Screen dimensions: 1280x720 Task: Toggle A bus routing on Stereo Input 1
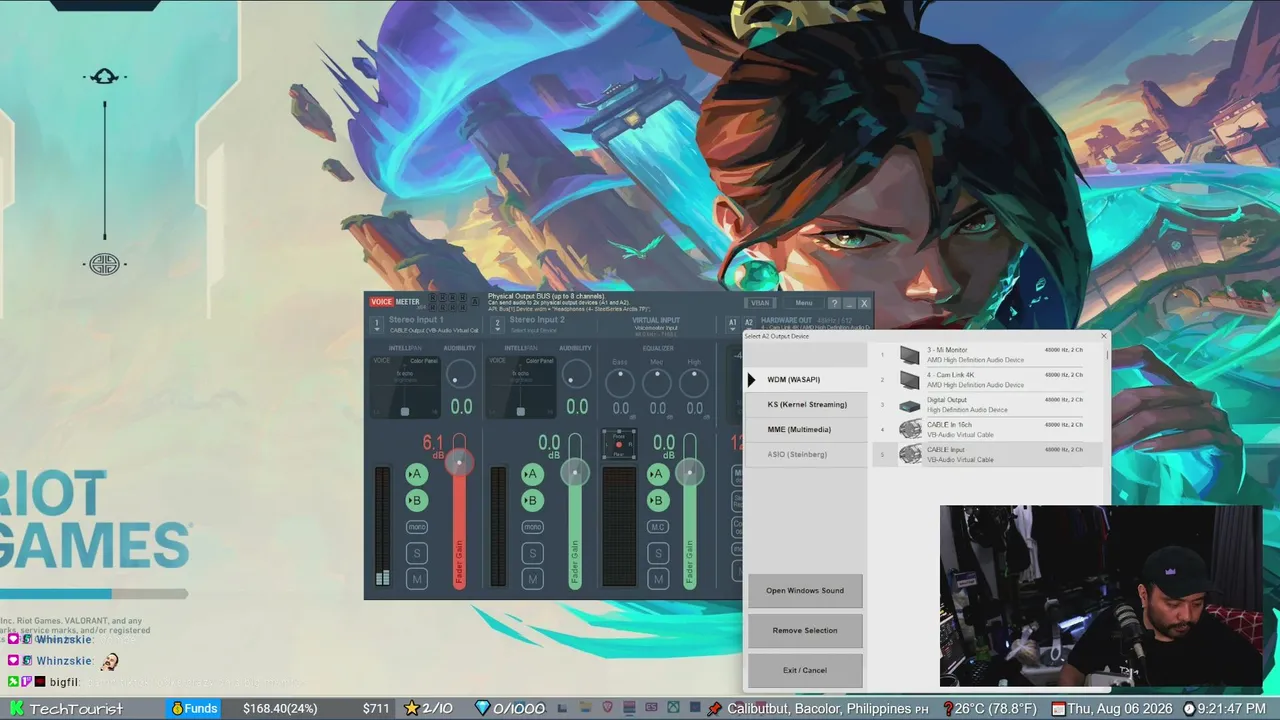tap(417, 474)
